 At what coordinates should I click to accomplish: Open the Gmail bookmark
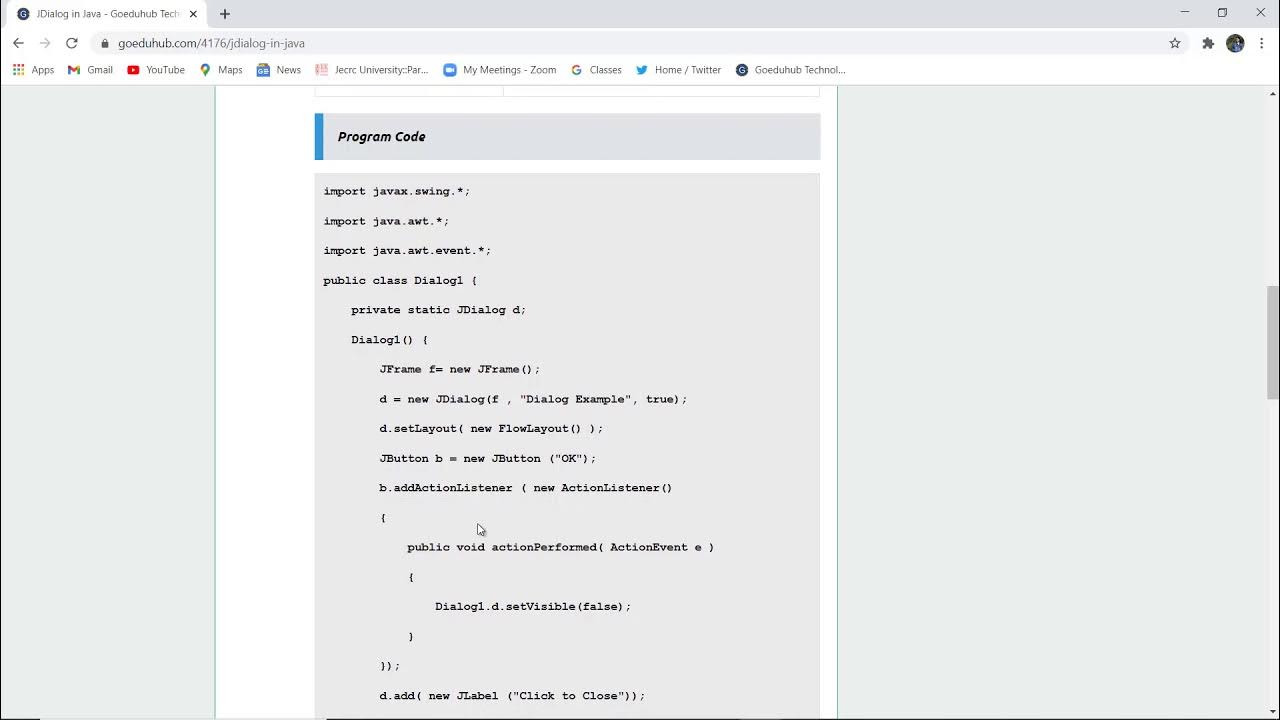pyautogui.click(x=90, y=70)
